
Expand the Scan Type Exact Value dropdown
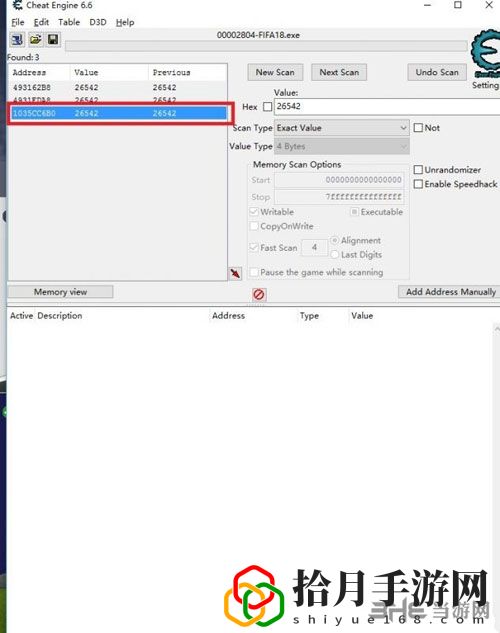click(342, 128)
